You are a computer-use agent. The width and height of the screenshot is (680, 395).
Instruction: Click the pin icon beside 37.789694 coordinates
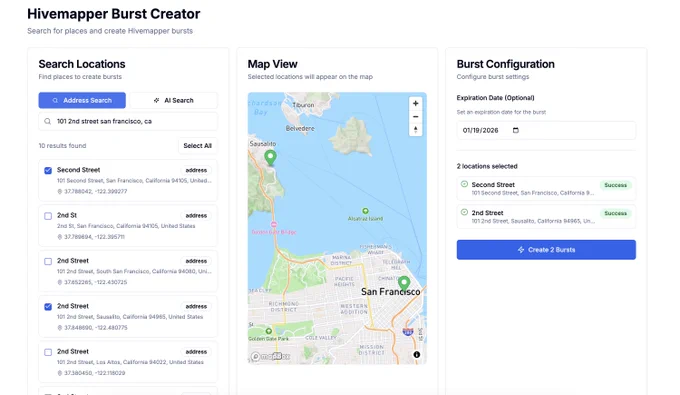point(60,237)
